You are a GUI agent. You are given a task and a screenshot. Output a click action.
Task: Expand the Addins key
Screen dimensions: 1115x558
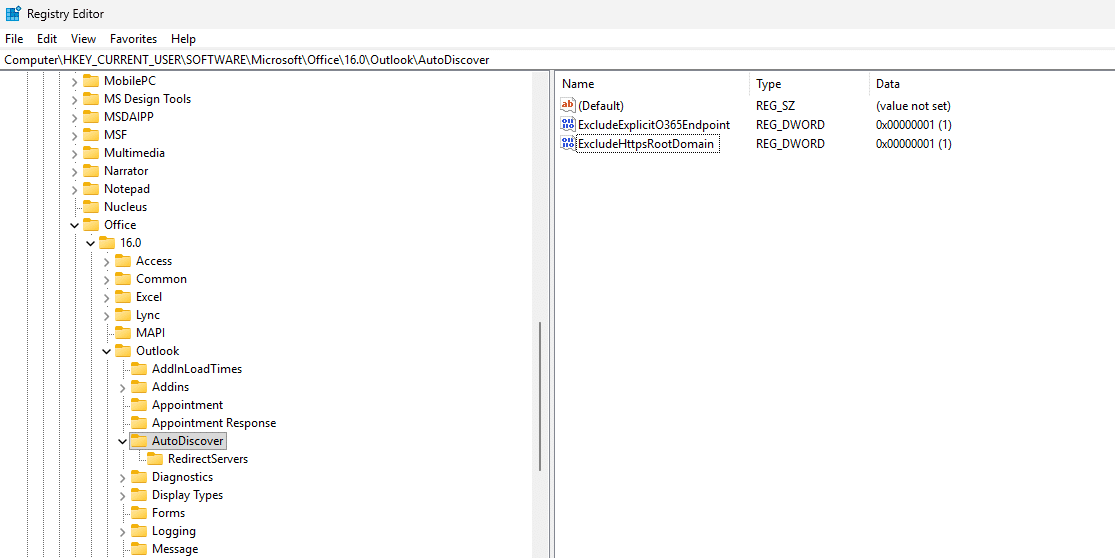[122, 387]
